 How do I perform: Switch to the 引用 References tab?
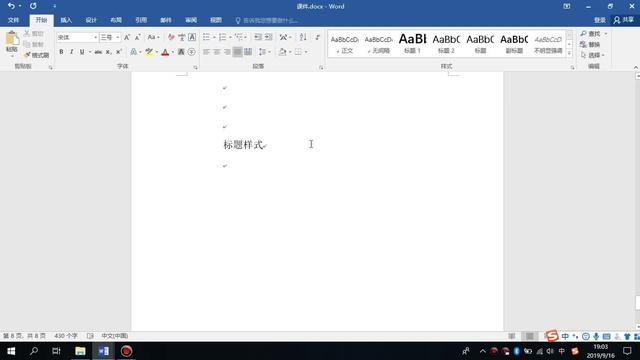coord(141,20)
